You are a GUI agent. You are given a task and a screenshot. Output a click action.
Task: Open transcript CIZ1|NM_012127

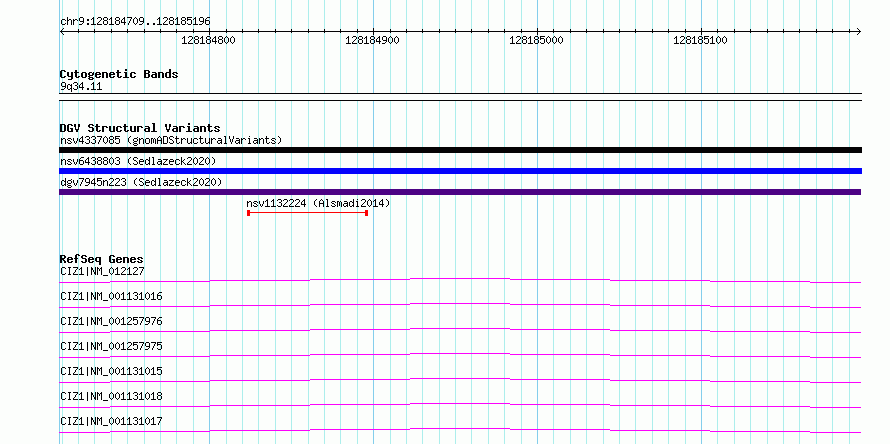point(102,271)
